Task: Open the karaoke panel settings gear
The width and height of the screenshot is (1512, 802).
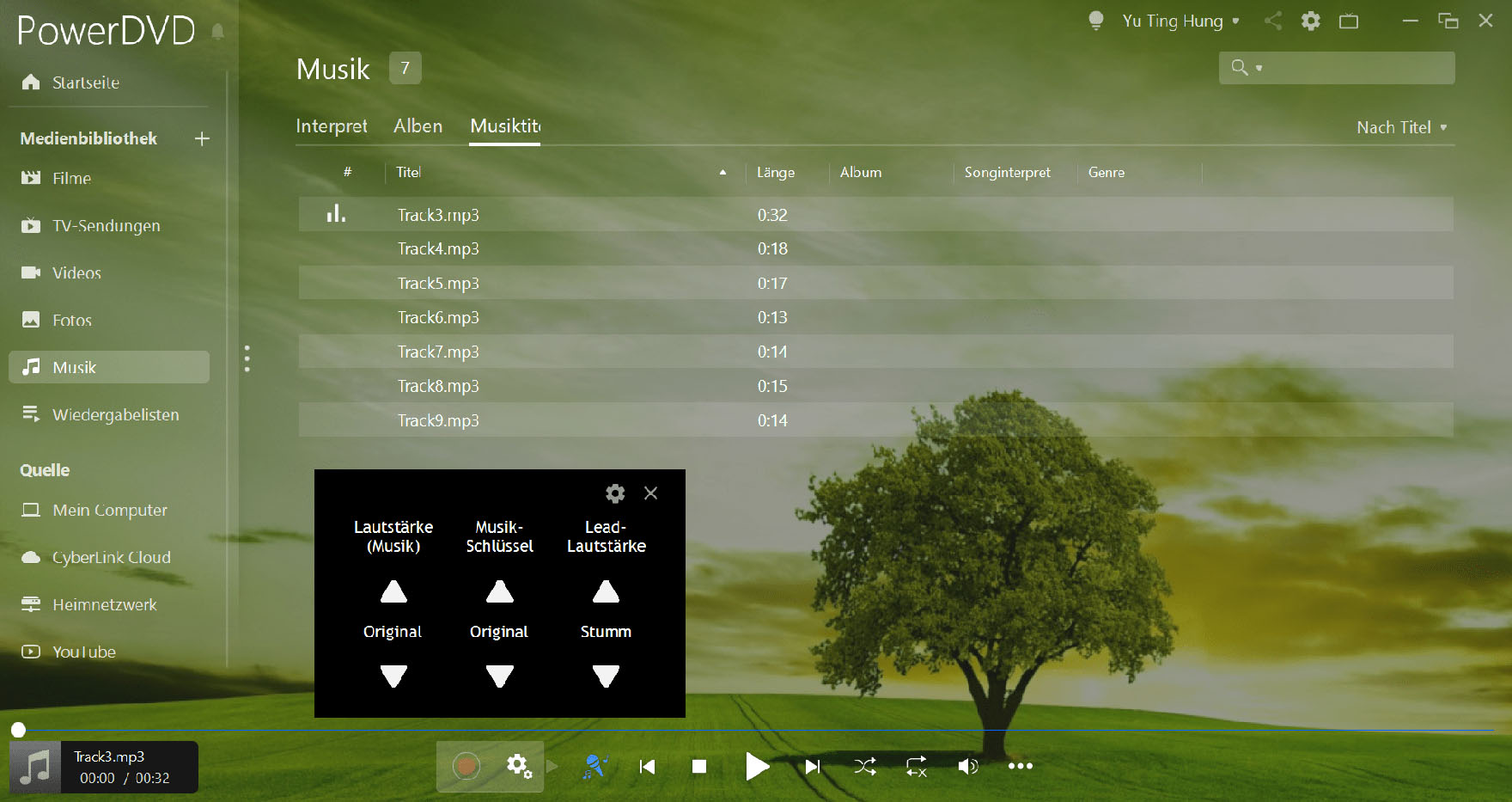Action: coord(615,493)
